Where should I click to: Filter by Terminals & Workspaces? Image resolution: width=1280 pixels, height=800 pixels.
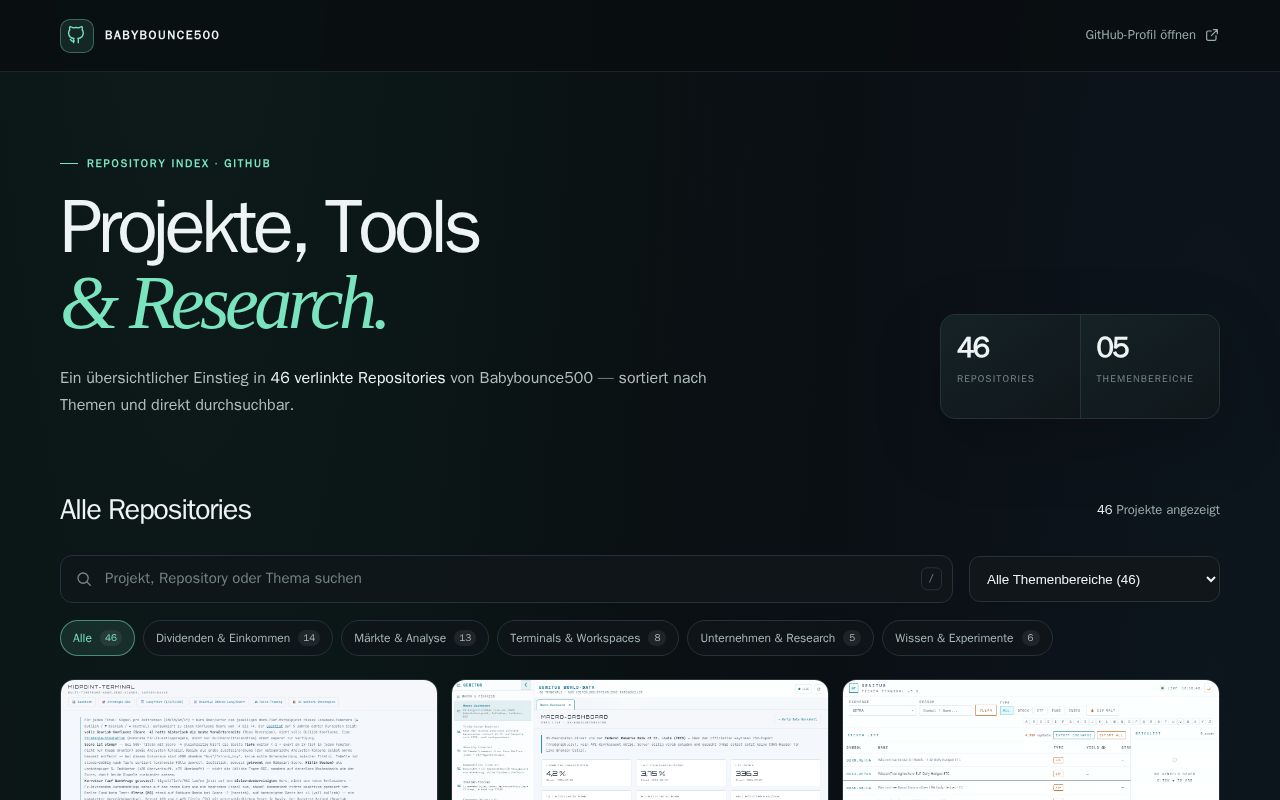point(588,638)
